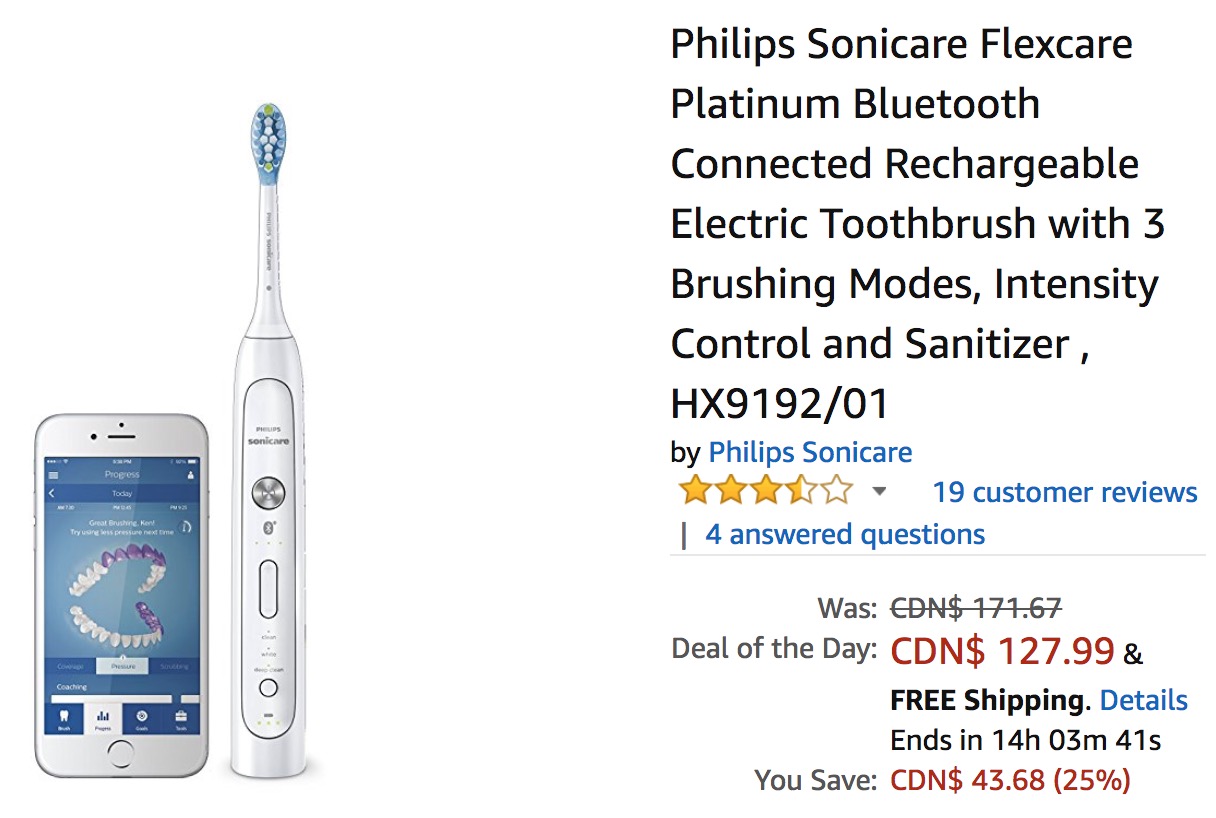View the 4 answered questions link

click(845, 534)
